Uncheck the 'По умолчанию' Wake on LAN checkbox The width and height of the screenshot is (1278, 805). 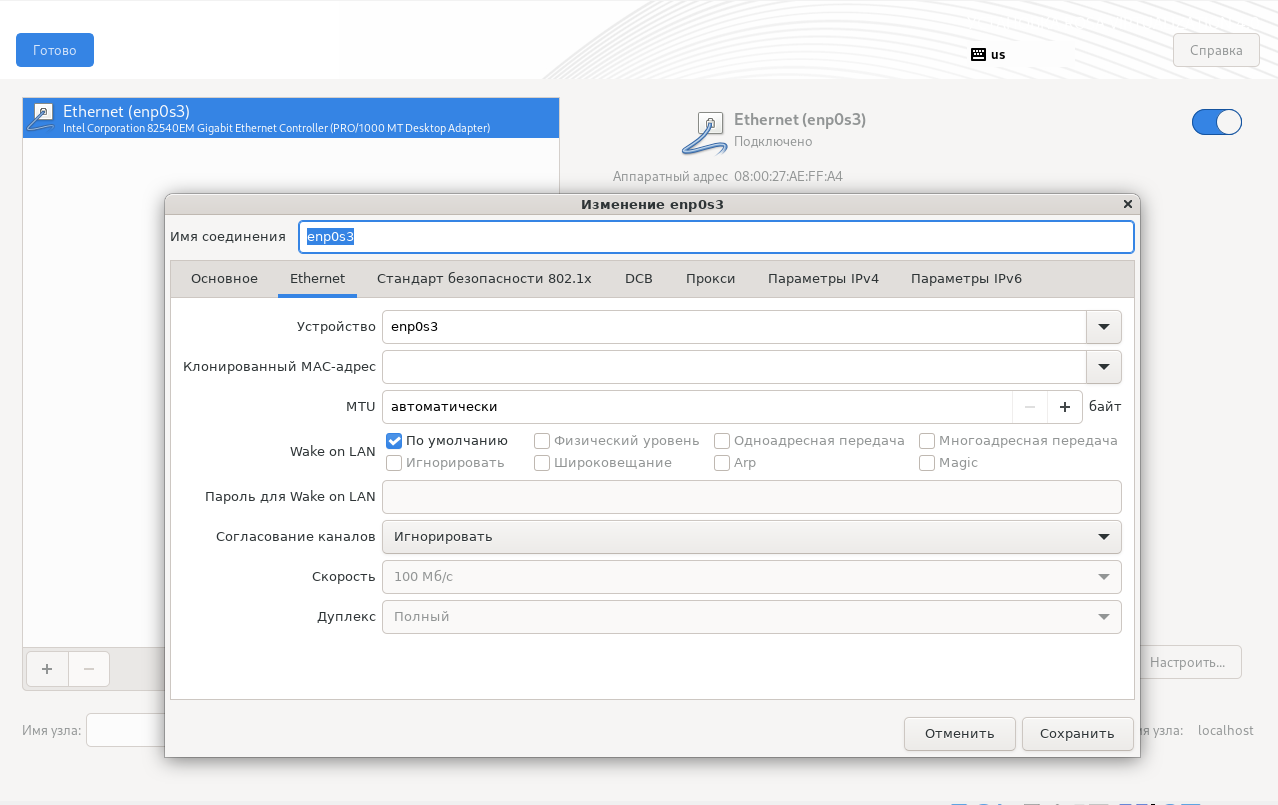(394, 441)
